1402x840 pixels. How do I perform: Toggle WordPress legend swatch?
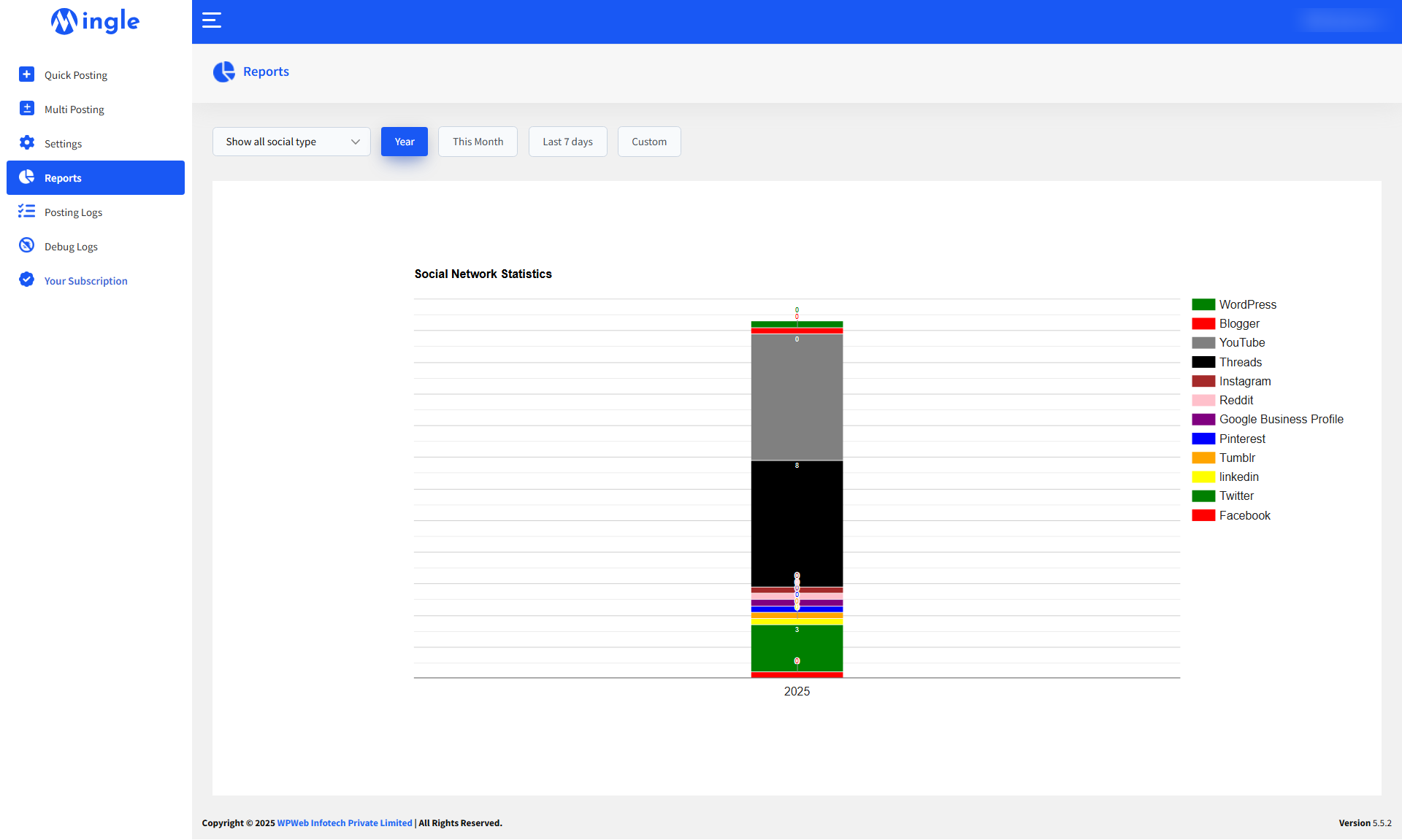pyautogui.click(x=1203, y=304)
